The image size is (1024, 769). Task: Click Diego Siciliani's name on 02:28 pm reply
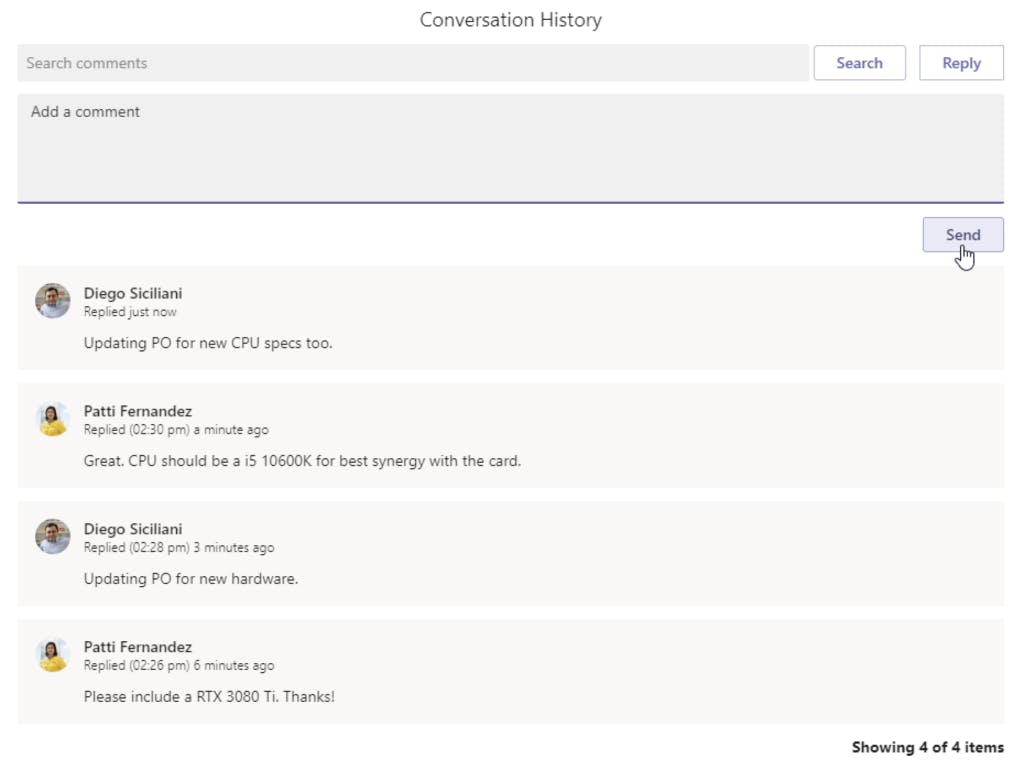(x=133, y=529)
